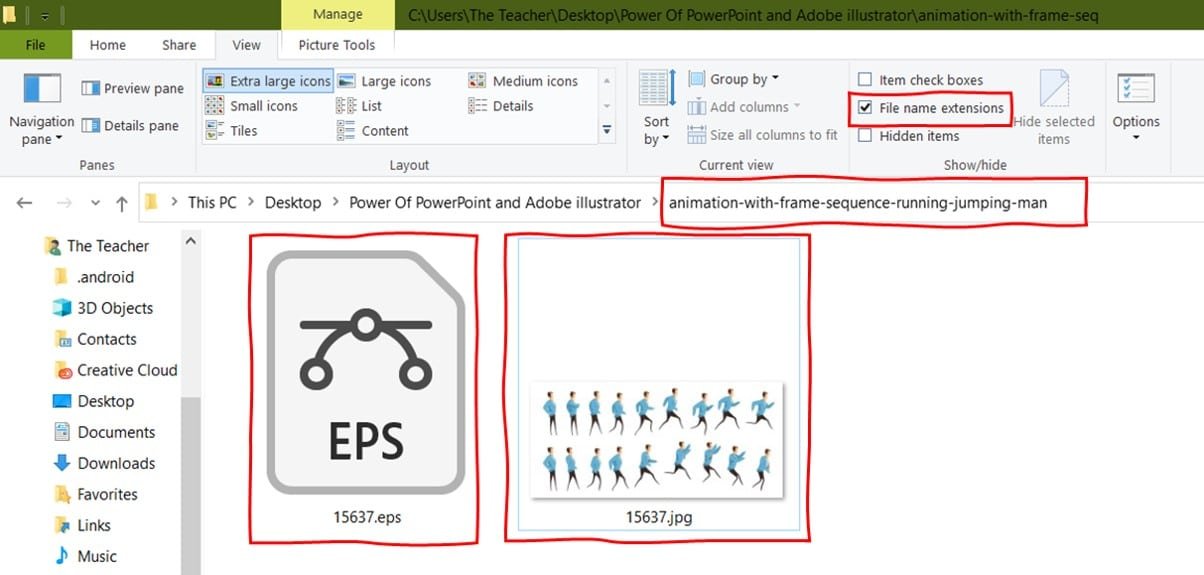The width and height of the screenshot is (1204, 575).
Task: Select the View ribbon tab
Action: point(246,45)
